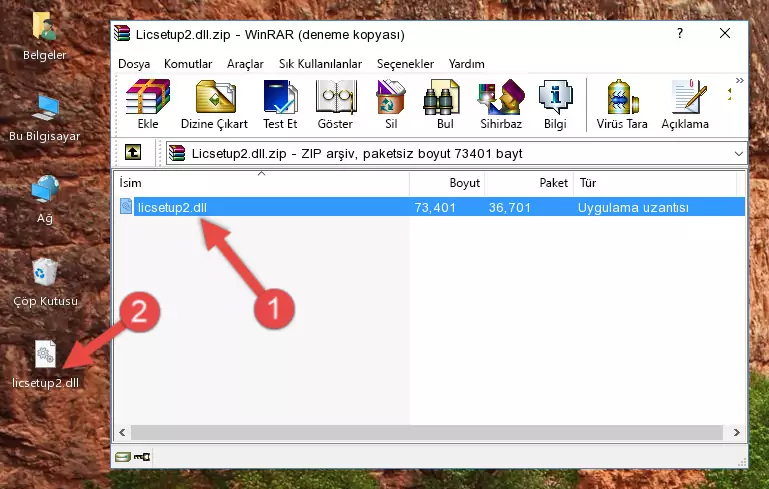The width and height of the screenshot is (769, 489).
Task: Open Bul (Find) binoculars tool
Action: click(444, 104)
